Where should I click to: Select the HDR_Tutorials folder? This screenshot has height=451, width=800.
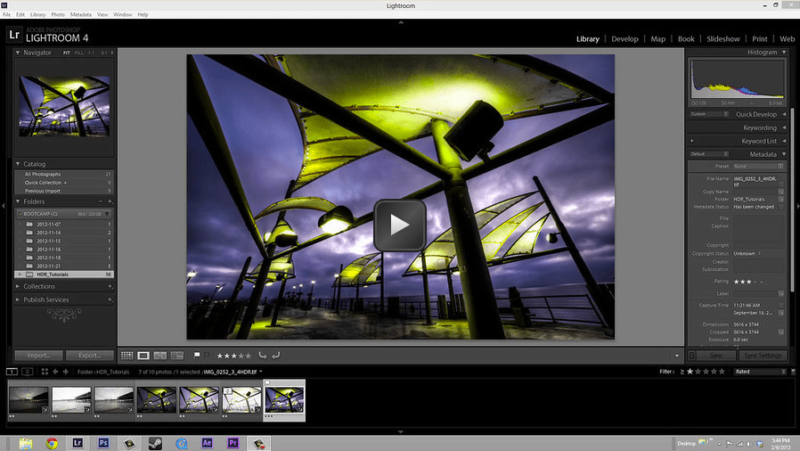click(x=64, y=274)
